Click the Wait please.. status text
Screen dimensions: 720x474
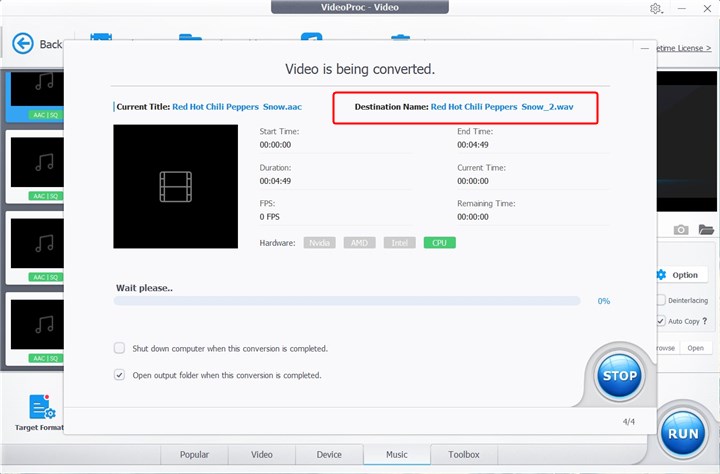pyautogui.click(x=144, y=288)
